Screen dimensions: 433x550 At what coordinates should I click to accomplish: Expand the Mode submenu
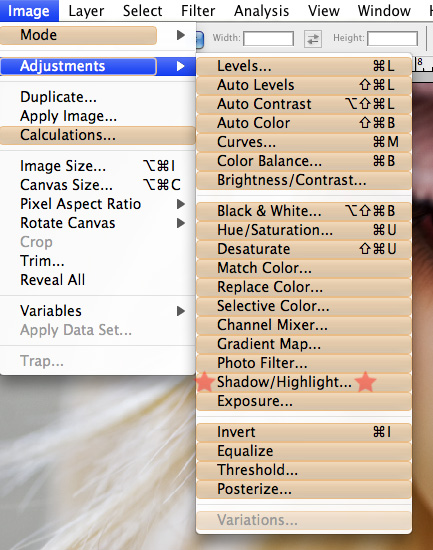pyautogui.click(x=98, y=35)
